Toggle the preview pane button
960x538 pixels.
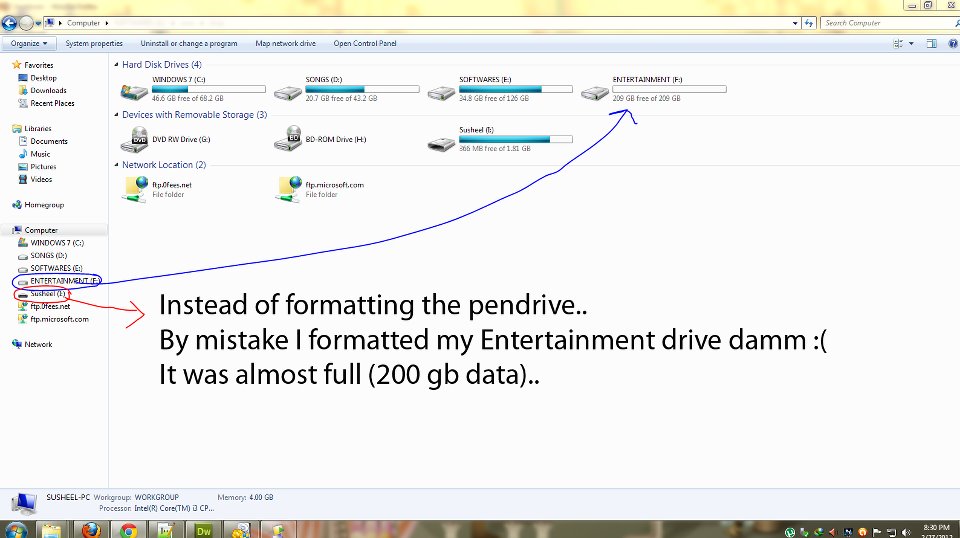tap(930, 44)
